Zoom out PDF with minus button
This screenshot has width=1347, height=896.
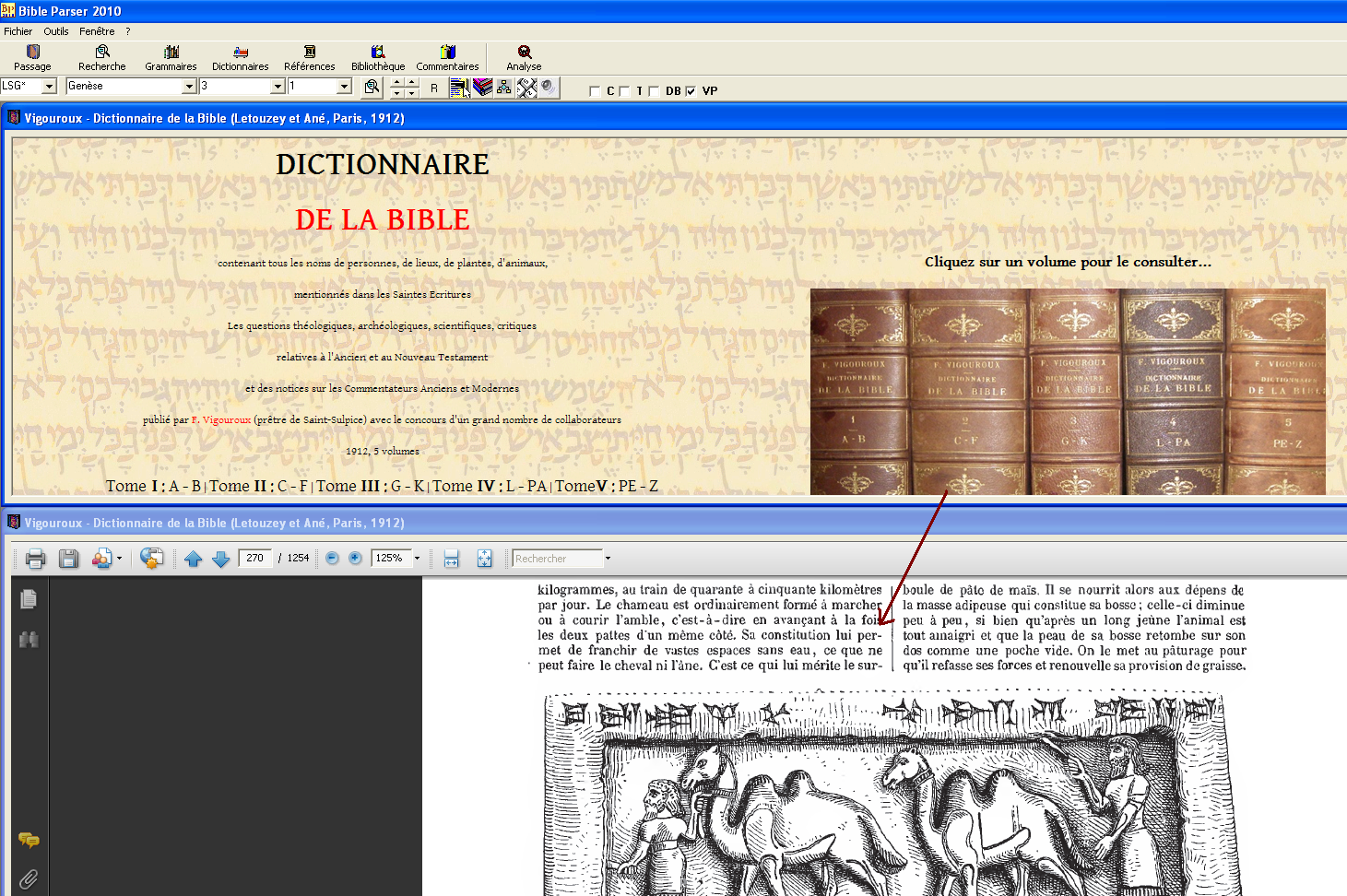(332, 558)
